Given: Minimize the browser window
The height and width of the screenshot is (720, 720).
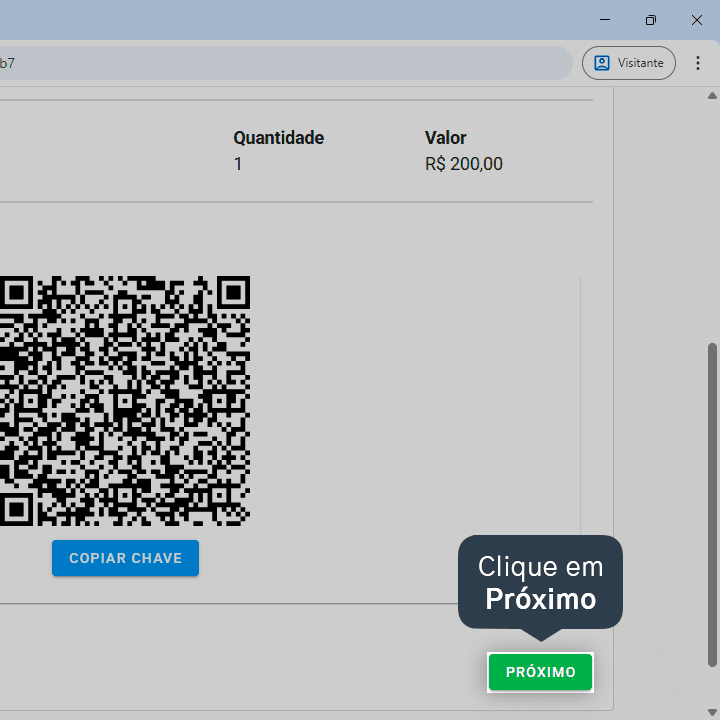Looking at the screenshot, I should tap(605, 20).
